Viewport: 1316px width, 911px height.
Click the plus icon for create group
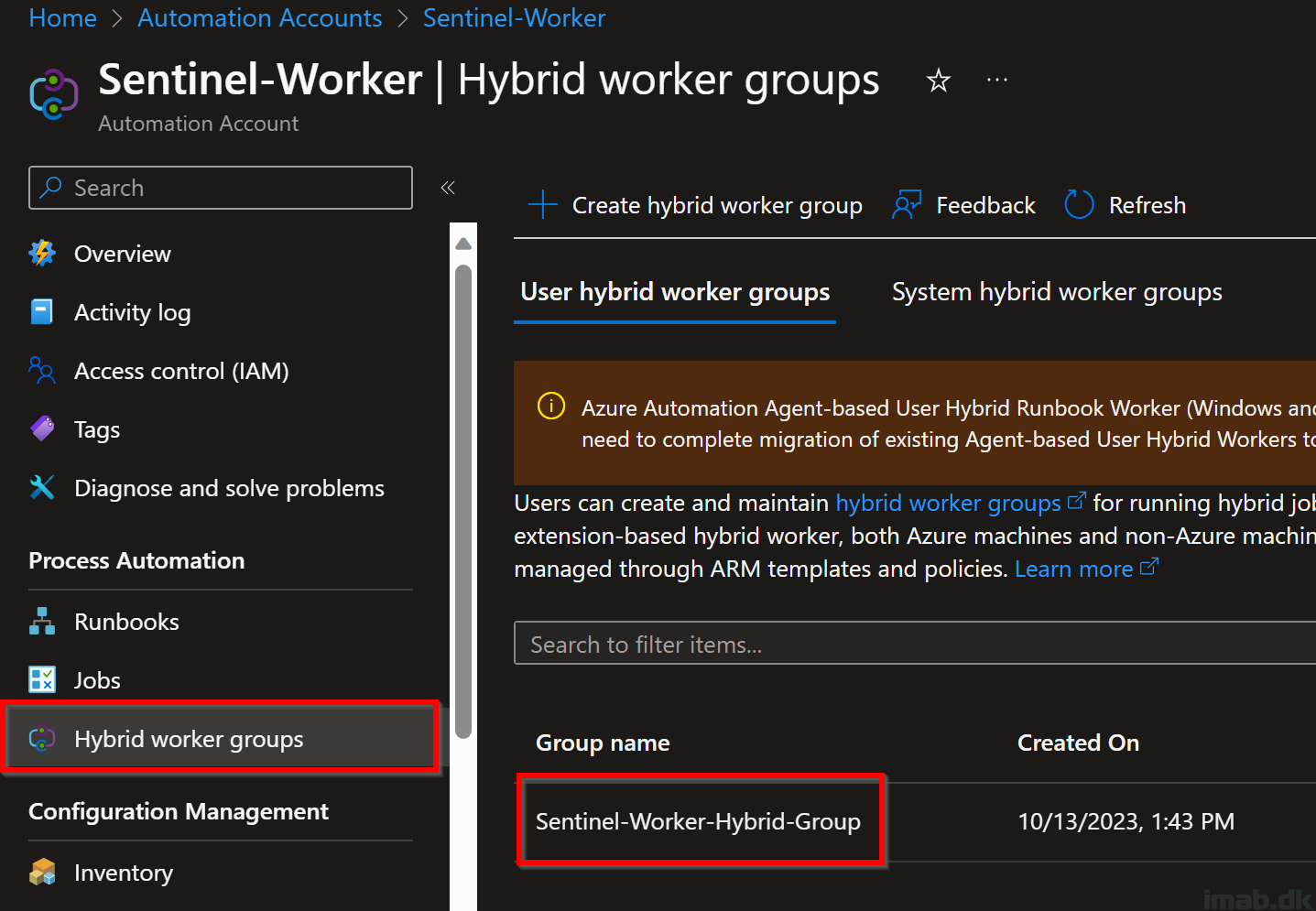(543, 204)
